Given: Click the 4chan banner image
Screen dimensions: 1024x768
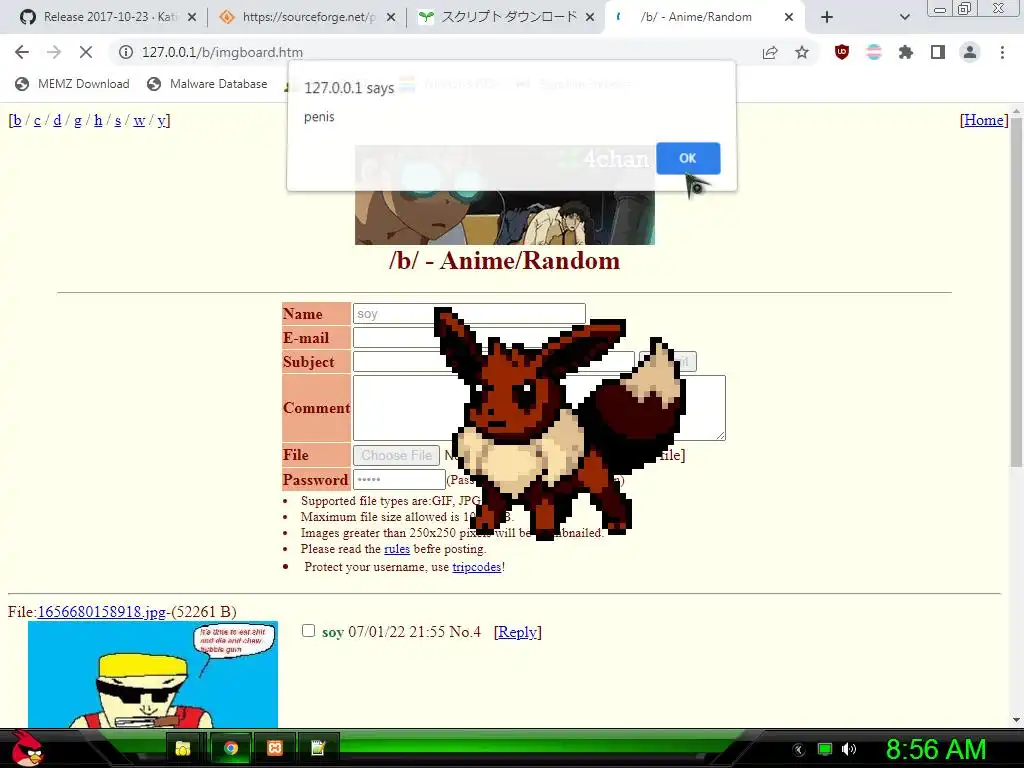Looking at the screenshot, I should 505,195.
